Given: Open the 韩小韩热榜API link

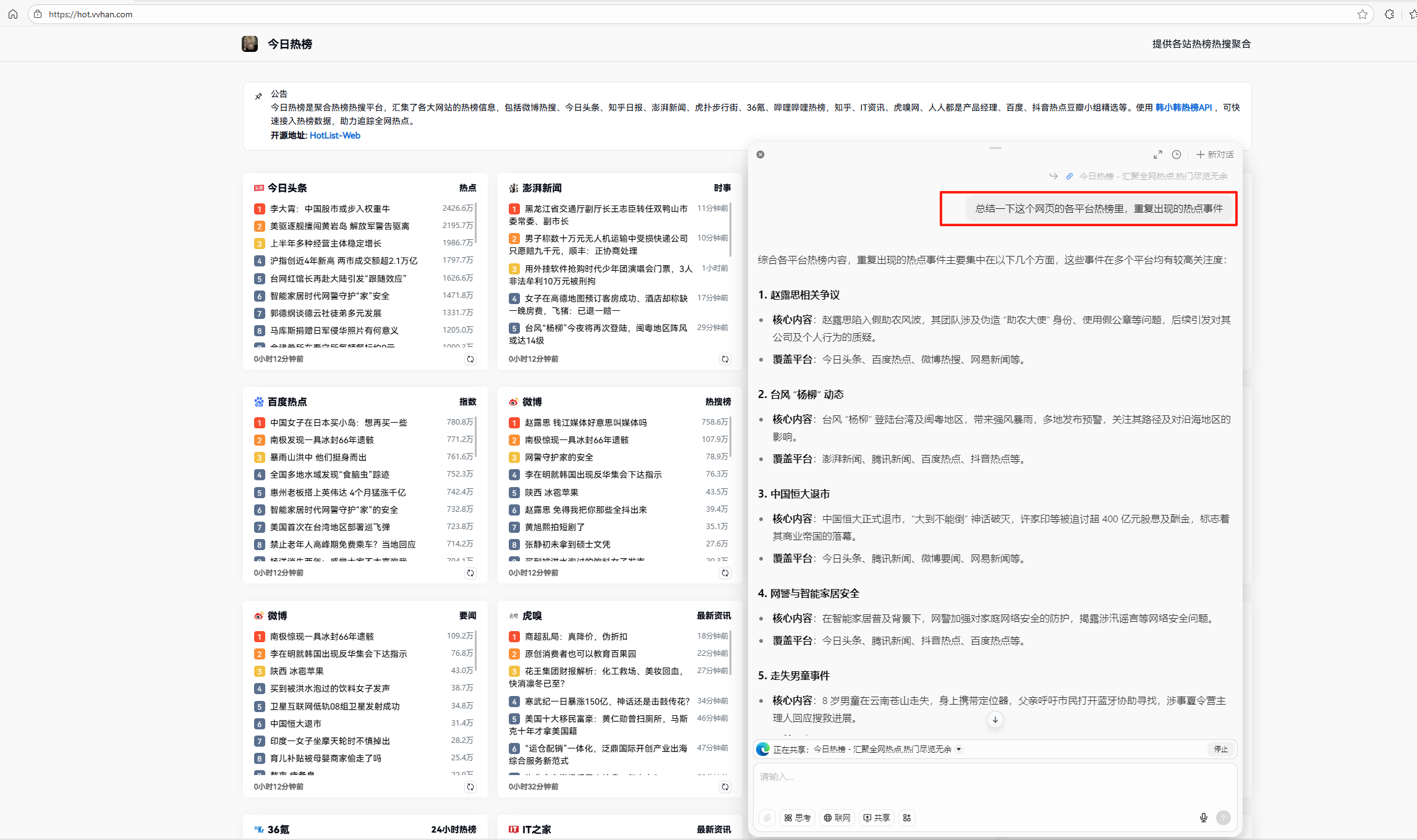Looking at the screenshot, I should click(x=1183, y=108).
